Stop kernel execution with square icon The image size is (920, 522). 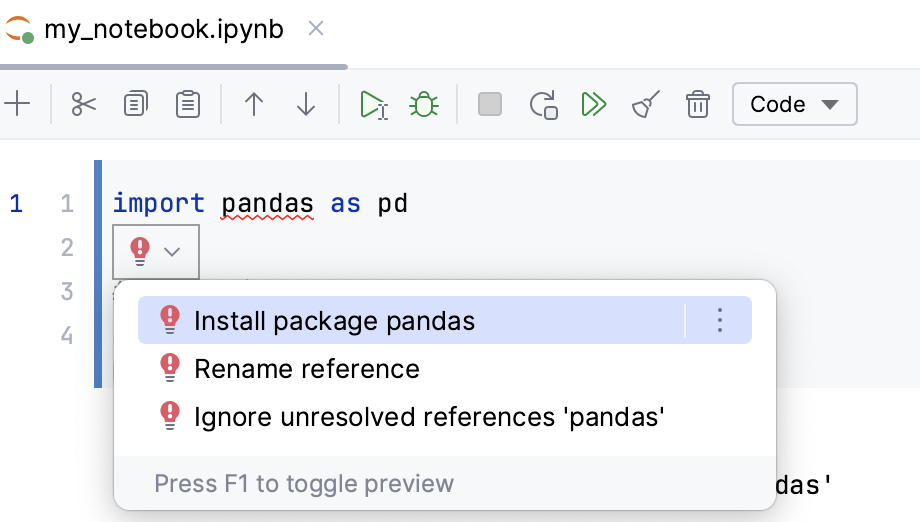coord(490,104)
